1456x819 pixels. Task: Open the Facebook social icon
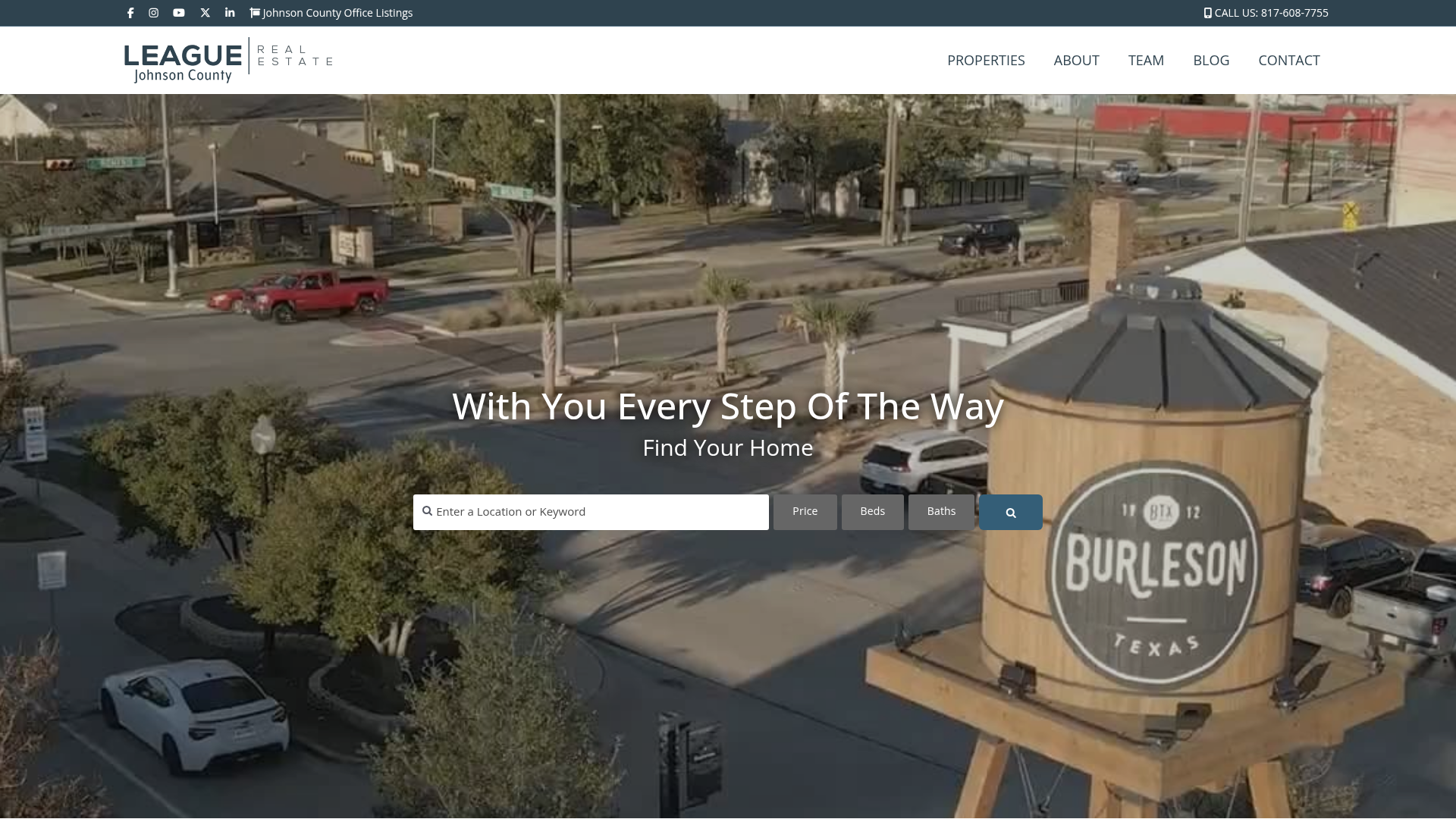pos(130,13)
